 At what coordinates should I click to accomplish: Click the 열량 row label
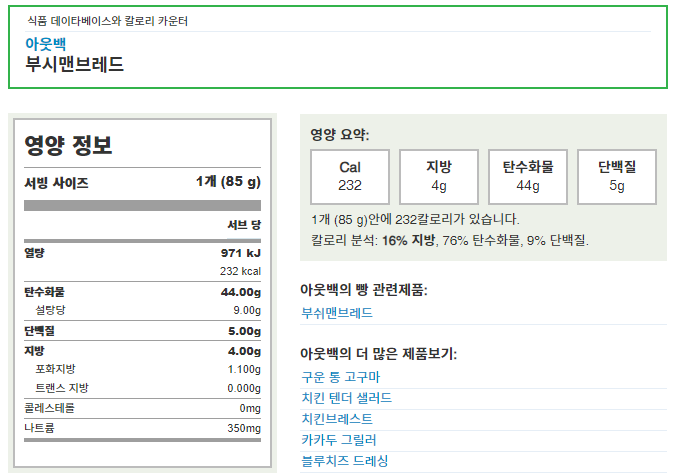tap(34, 253)
